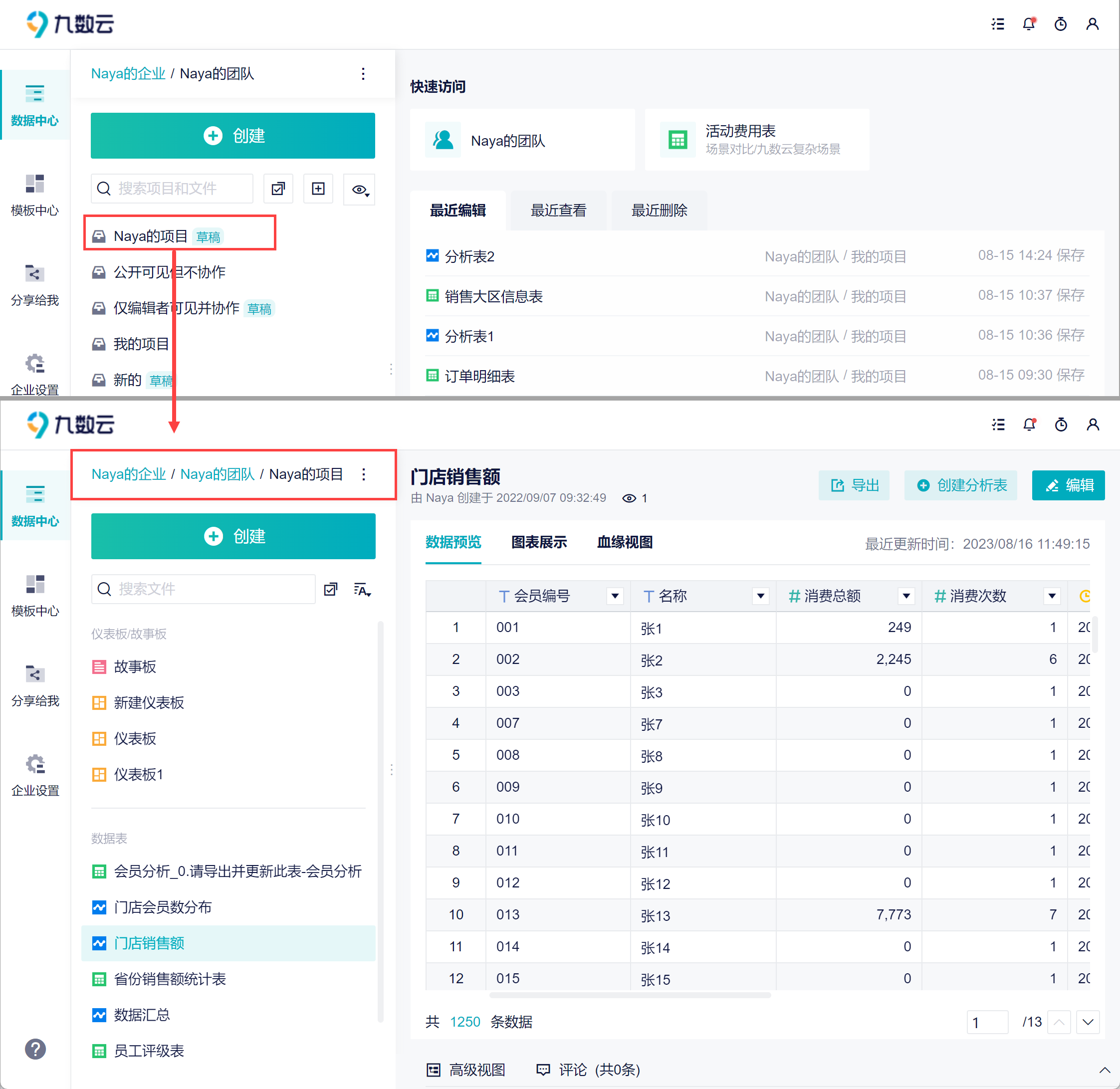Open the notification bell in lower header
This screenshot has height=1089, width=1120.
tap(1029, 425)
